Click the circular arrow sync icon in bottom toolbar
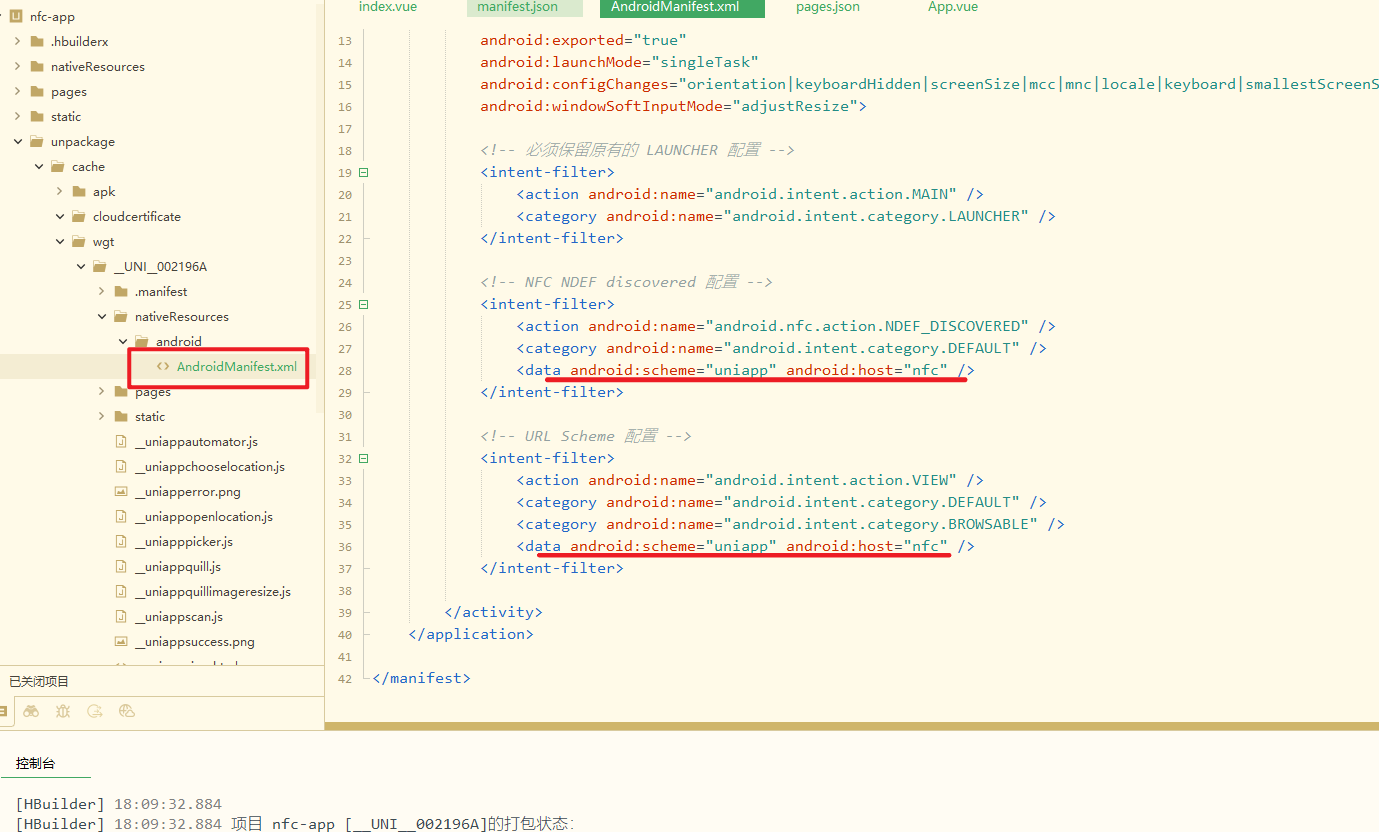The width and height of the screenshot is (1379, 832). click(x=95, y=711)
